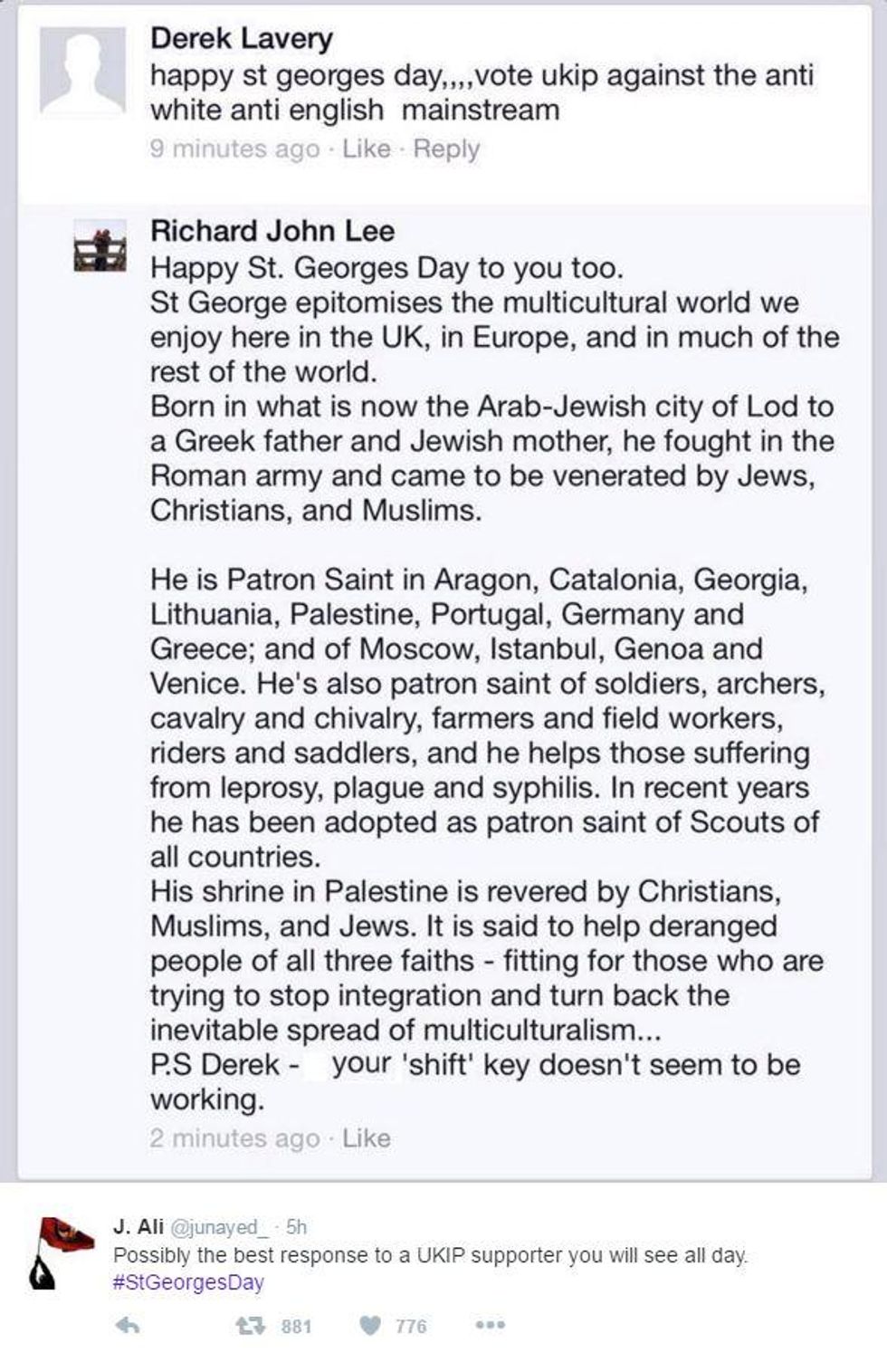
Task: Open the #StGeorgesDay hashtag
Action: pos(188,1282)
